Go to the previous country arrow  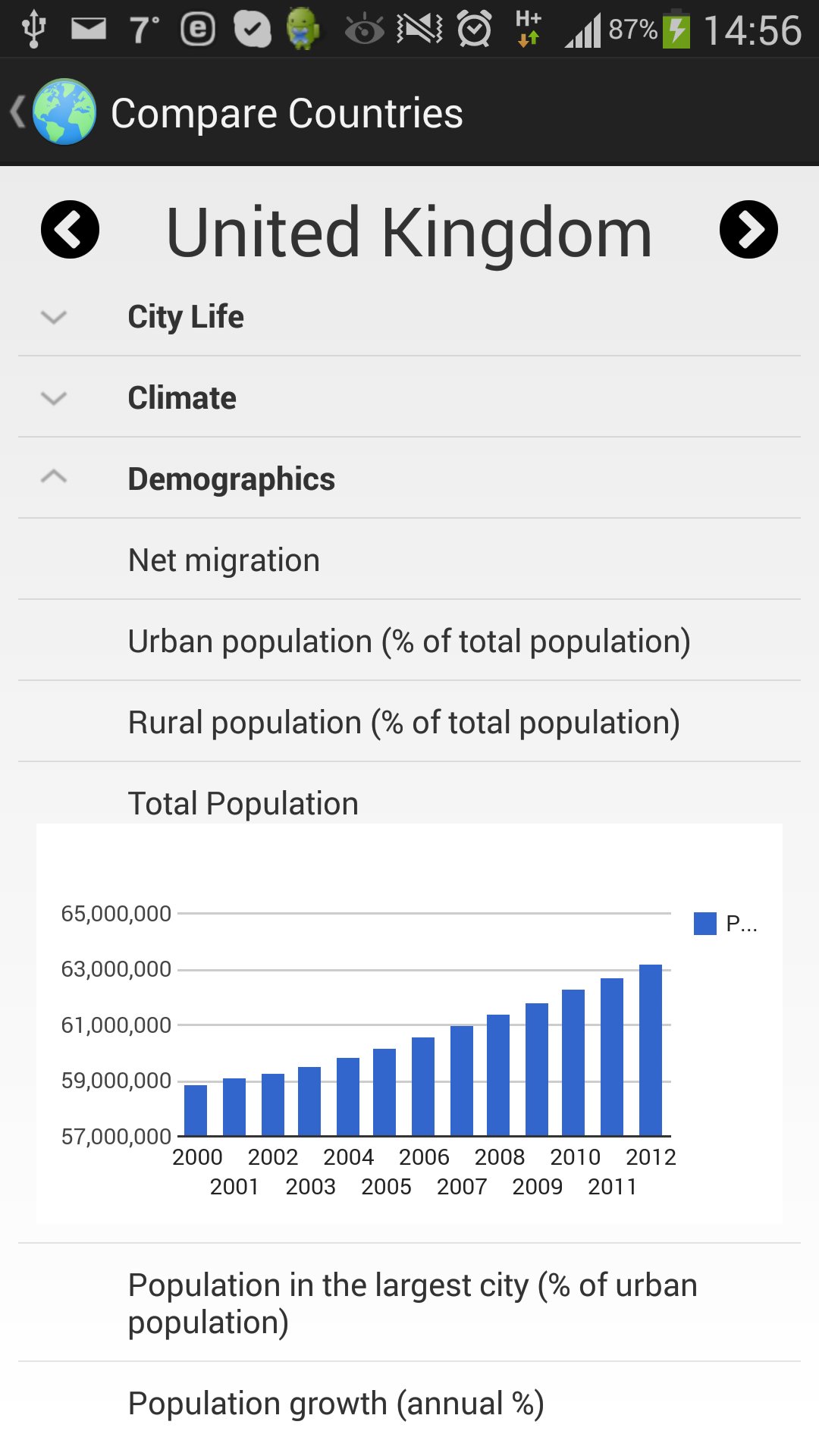pos(70,230)
